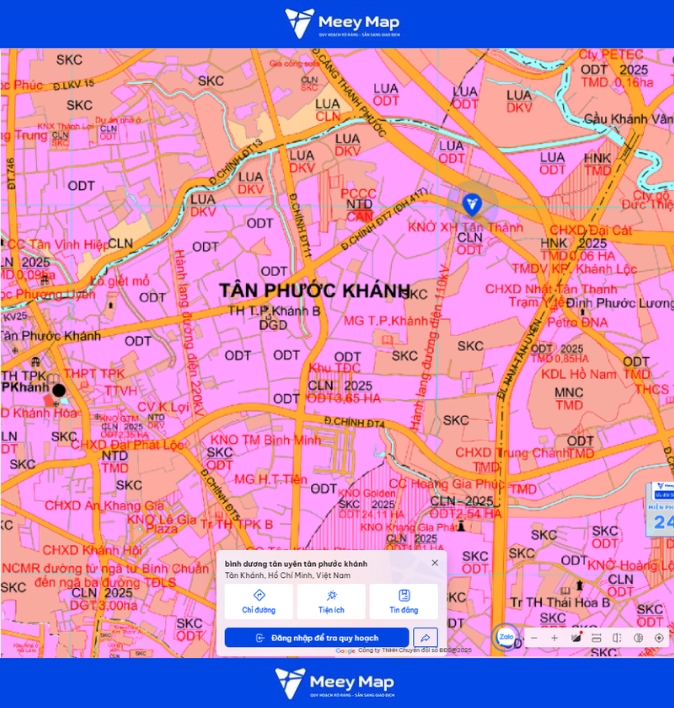Select the TÂN PHƯỚC KHÁNH map label
The width and height of the screenshot is (674, 708).
point(315,290)
